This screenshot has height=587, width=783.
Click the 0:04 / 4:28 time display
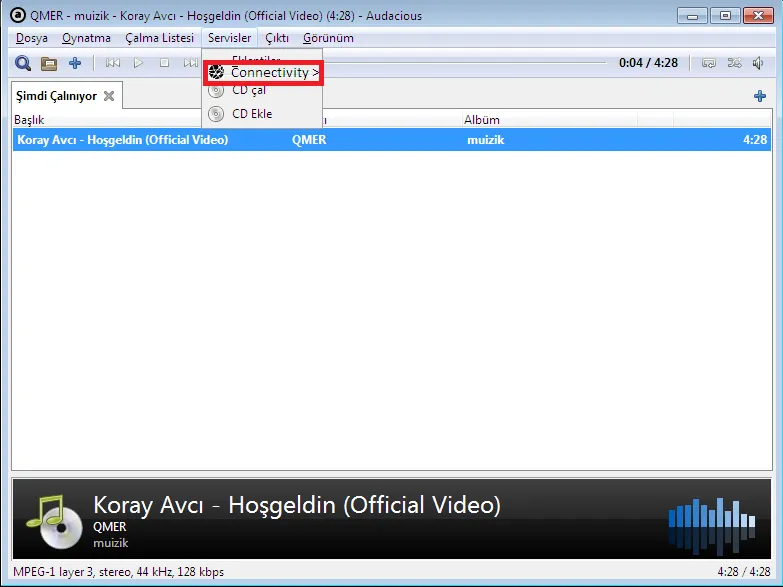coord(648,63)
